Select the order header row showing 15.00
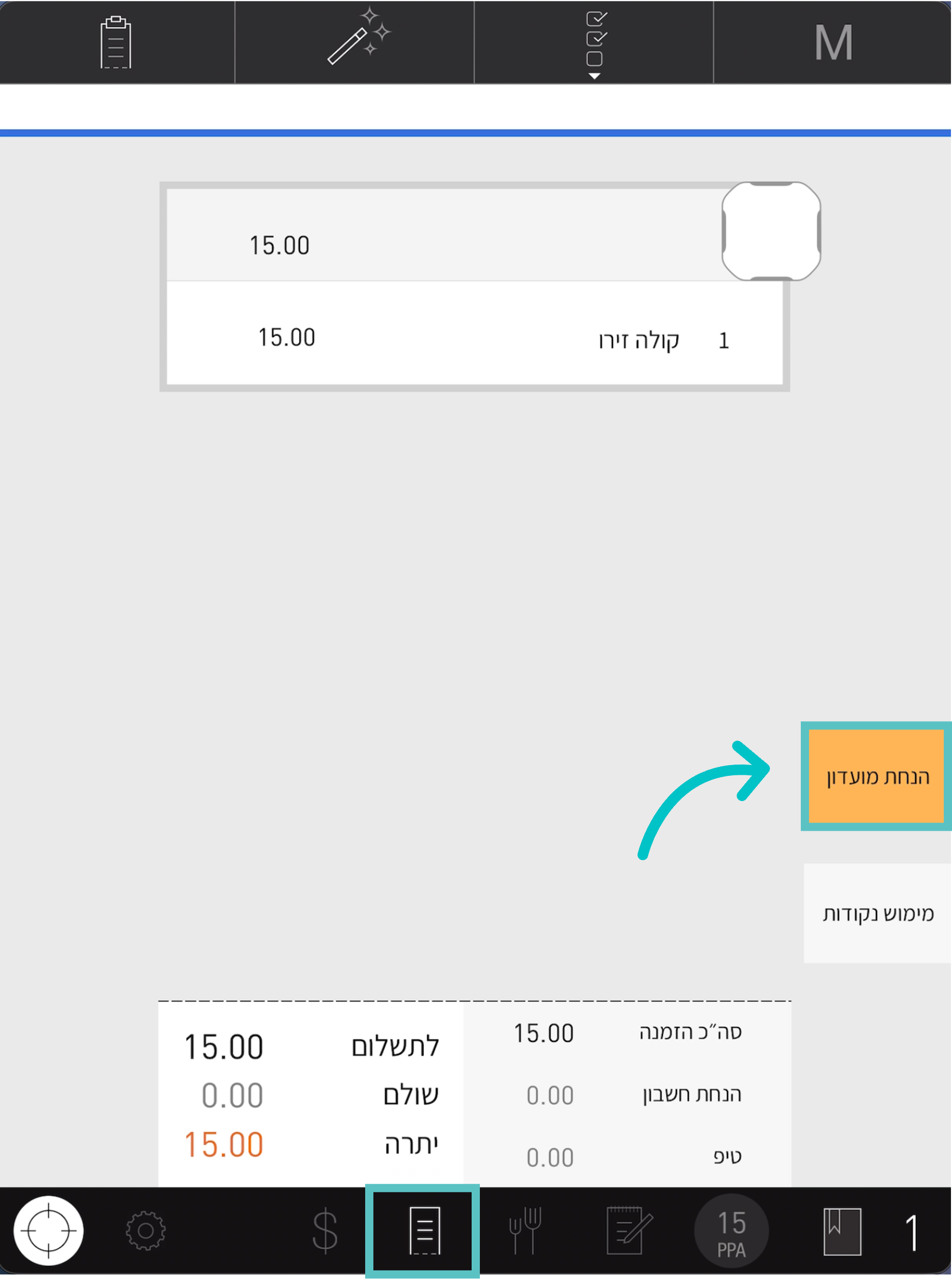 [x=444, y=235]
